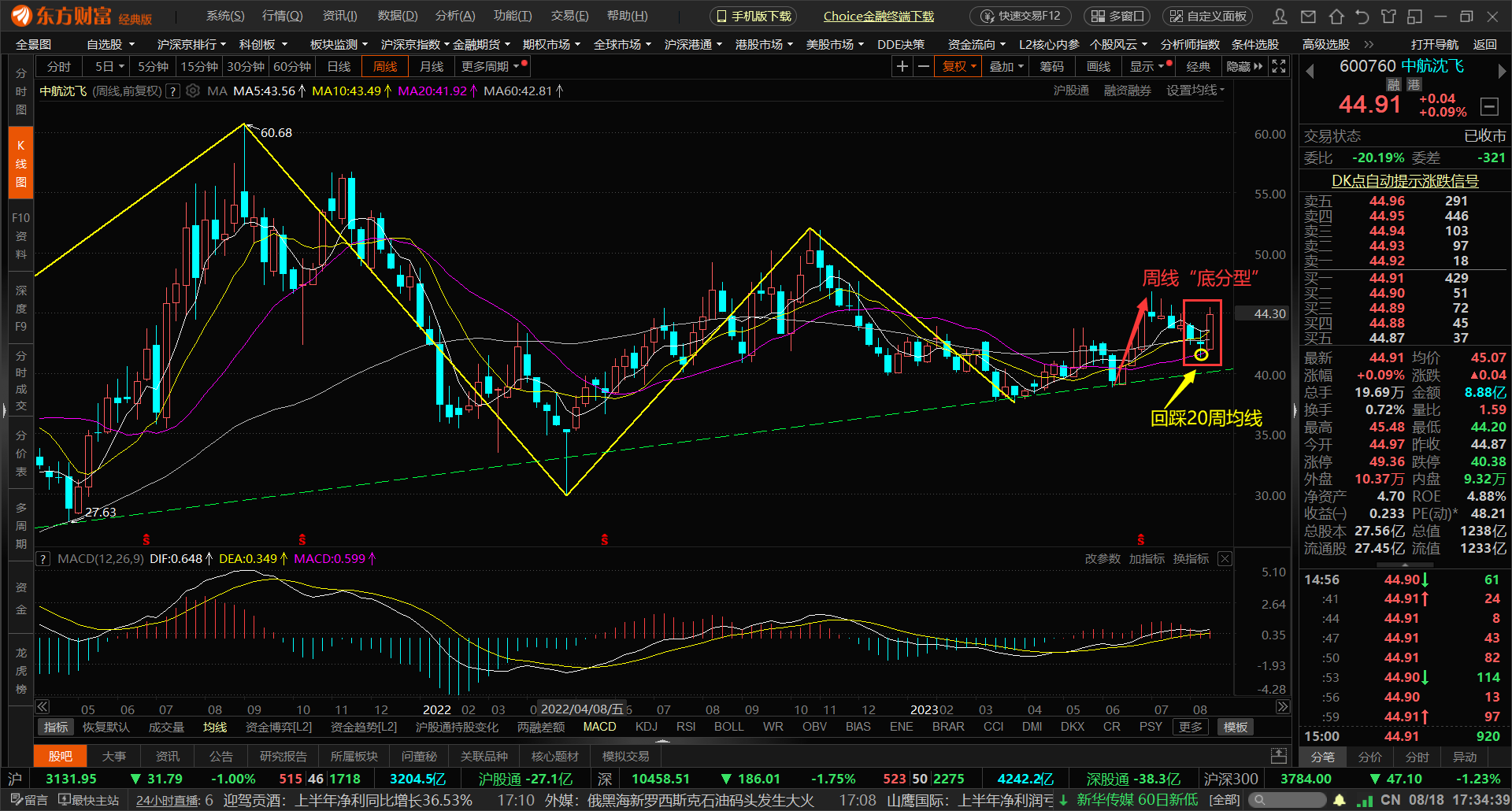Click the status bar search field
This screenshot has height=811, width=1512.
pyautogui.click(x=1288, y=801)
